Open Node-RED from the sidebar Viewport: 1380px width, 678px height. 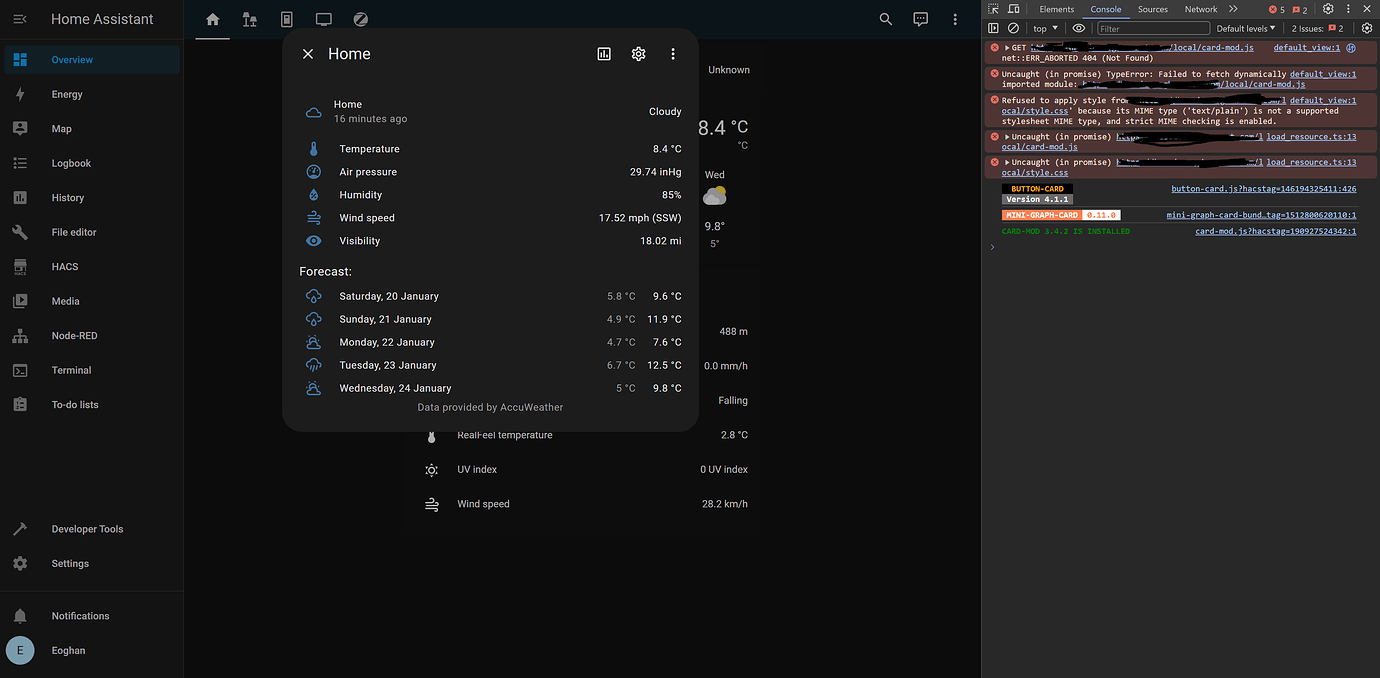74,335
